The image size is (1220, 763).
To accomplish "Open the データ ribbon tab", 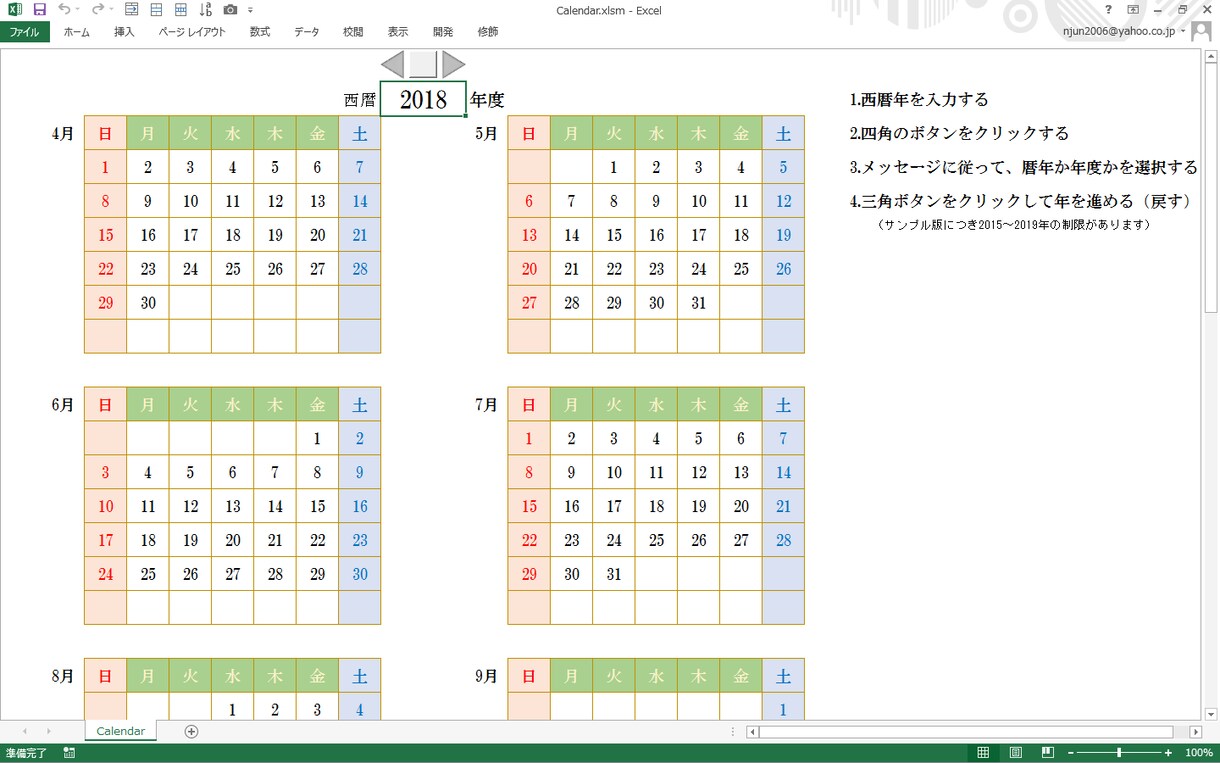I will tap(307, 32).
